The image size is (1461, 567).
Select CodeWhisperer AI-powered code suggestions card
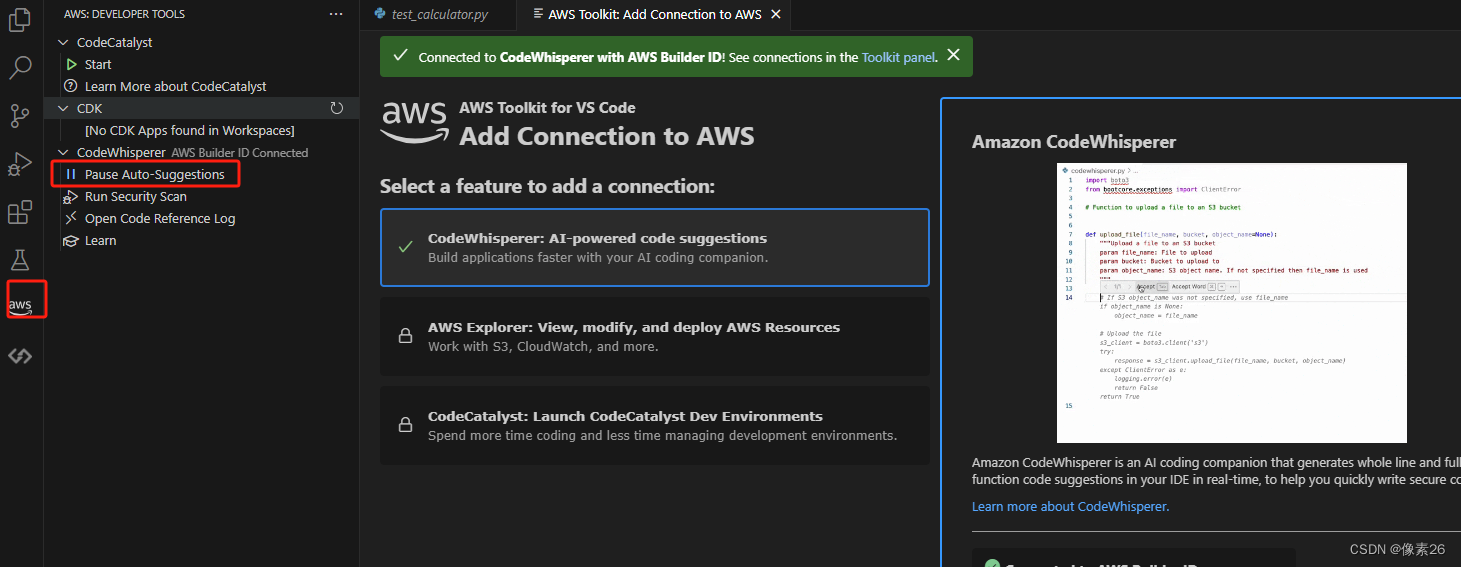click(655, 247)
